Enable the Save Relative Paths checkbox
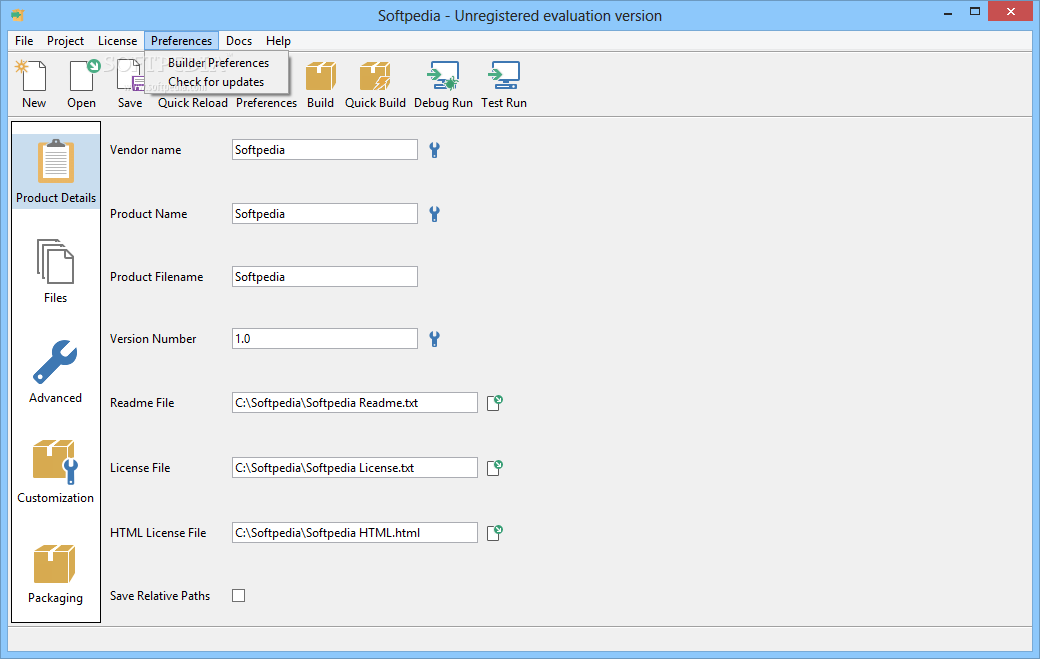The height and width of the screenshot is (659, 1040). point(239,595)
